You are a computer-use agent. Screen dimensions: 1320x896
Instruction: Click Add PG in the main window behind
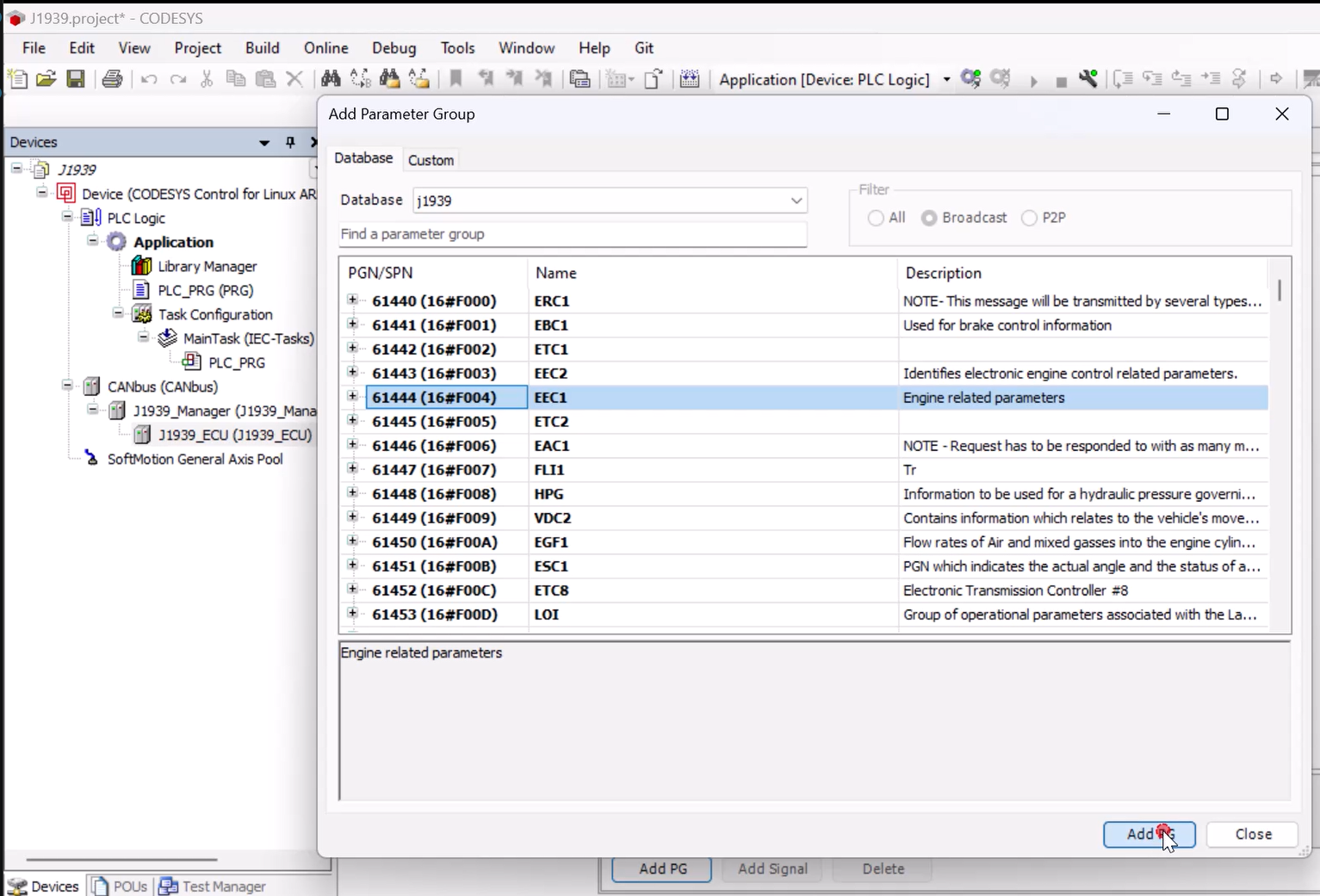click(x=662, y=869)
